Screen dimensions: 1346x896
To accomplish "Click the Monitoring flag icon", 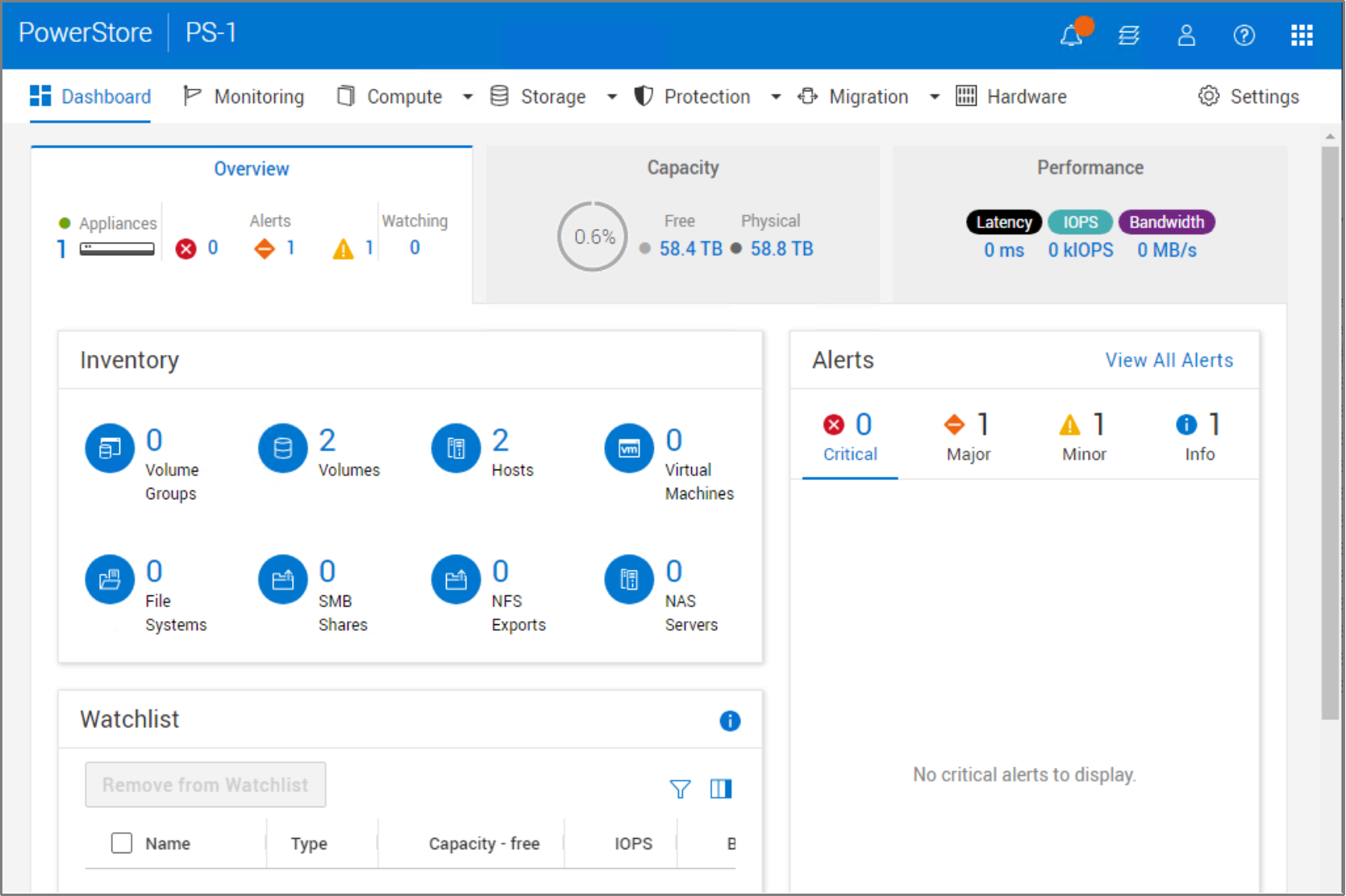I will (x=192, y=96).
